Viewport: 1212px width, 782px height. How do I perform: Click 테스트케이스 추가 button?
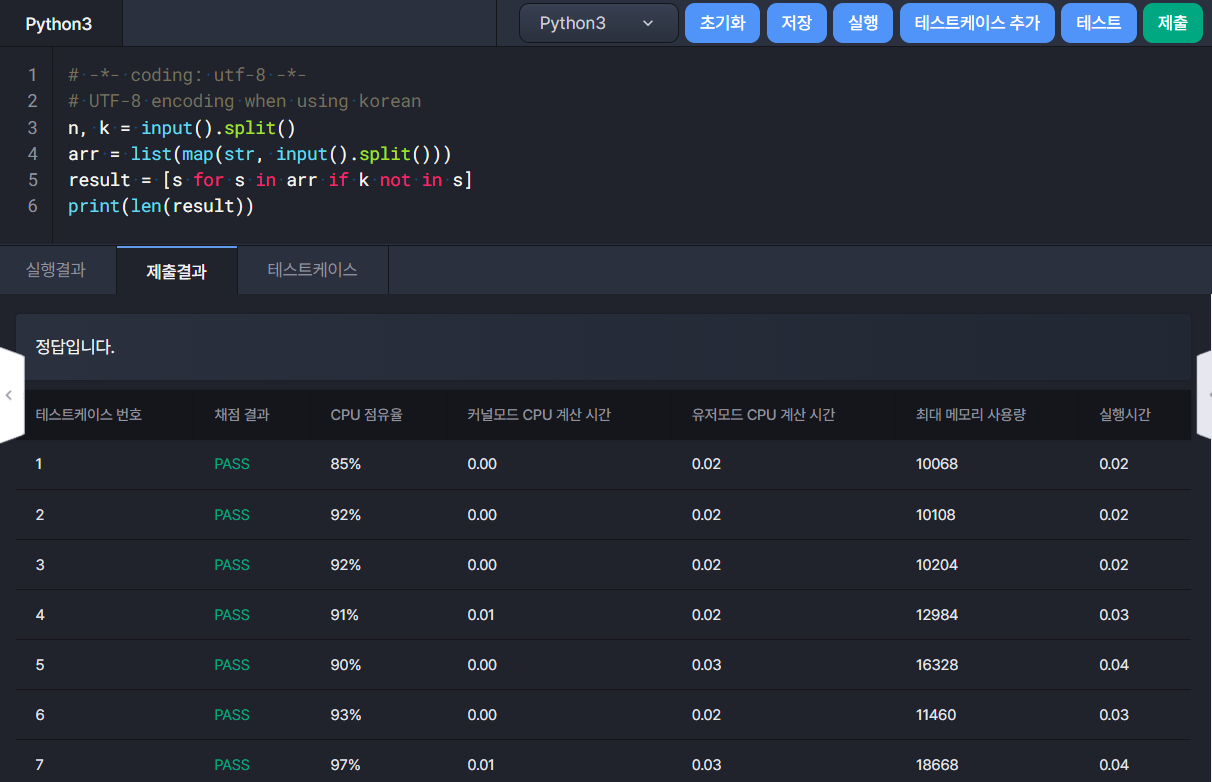click(x=978, y=23)
